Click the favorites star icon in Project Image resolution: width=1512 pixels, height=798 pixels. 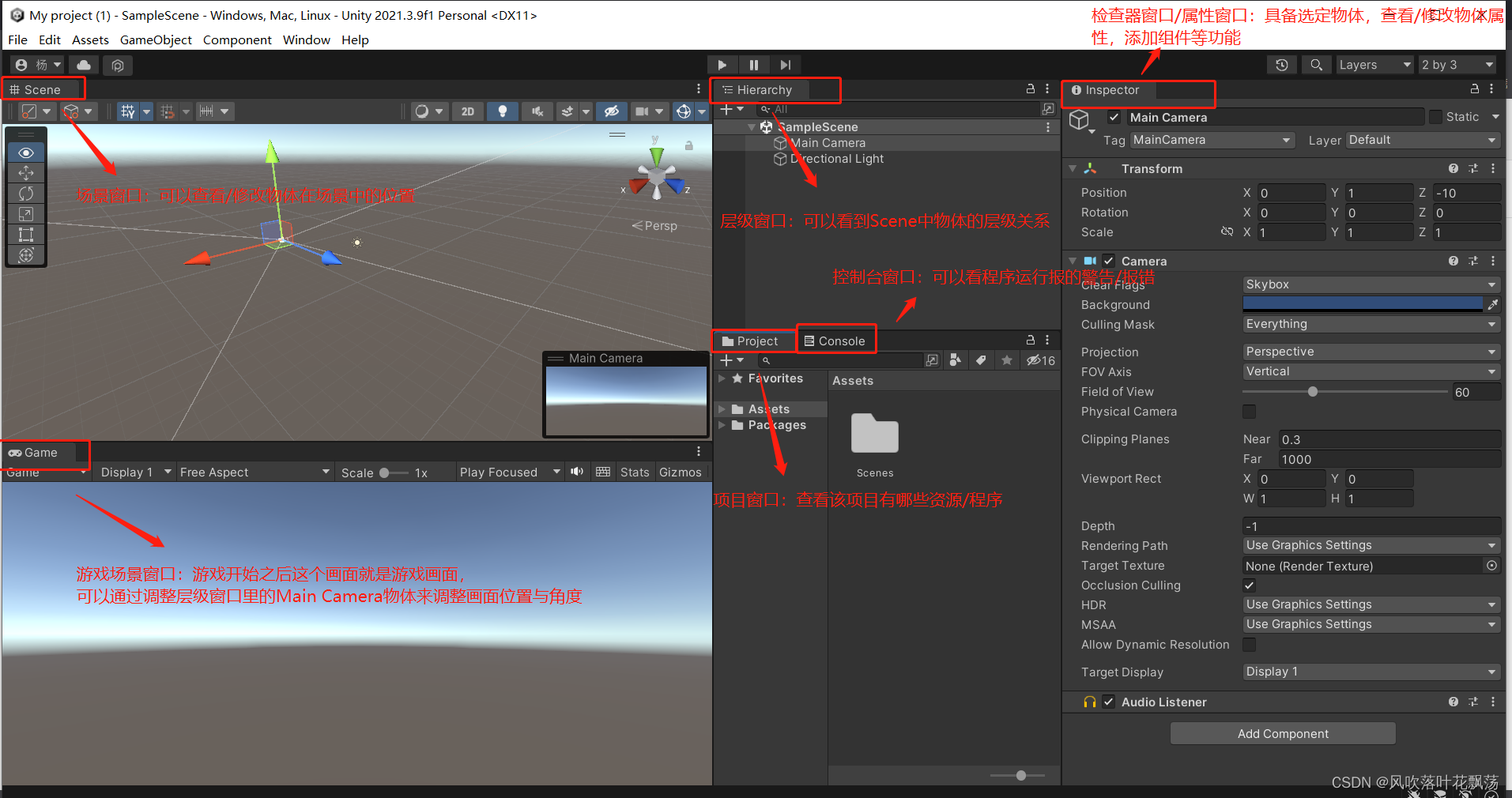(x=1006, y=360)
